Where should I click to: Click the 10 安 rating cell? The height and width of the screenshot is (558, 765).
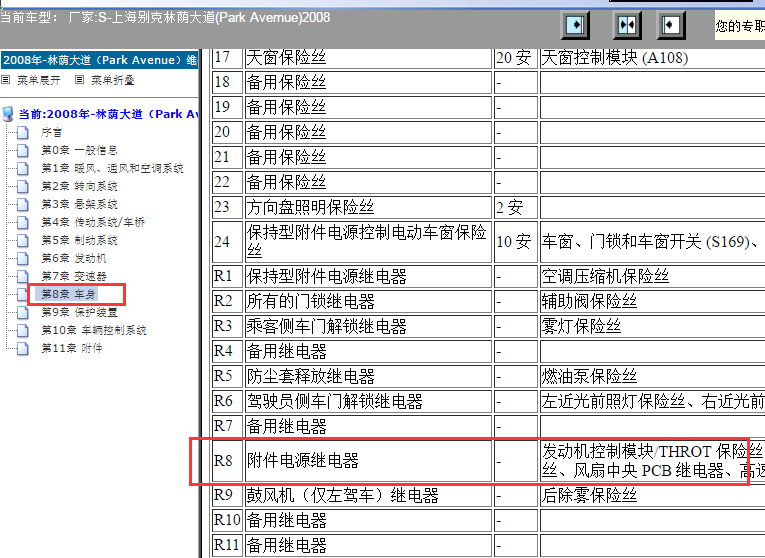(x=516, y=241)
